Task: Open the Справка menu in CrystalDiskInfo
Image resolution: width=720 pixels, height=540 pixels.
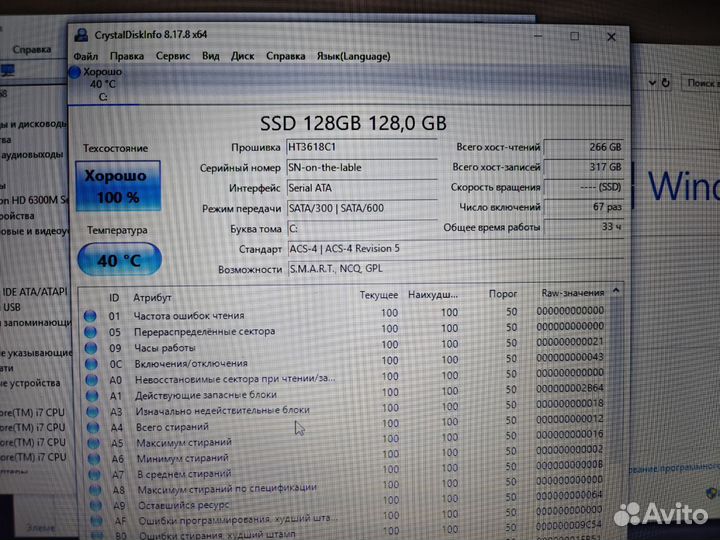Action: (x=286, y=56)
